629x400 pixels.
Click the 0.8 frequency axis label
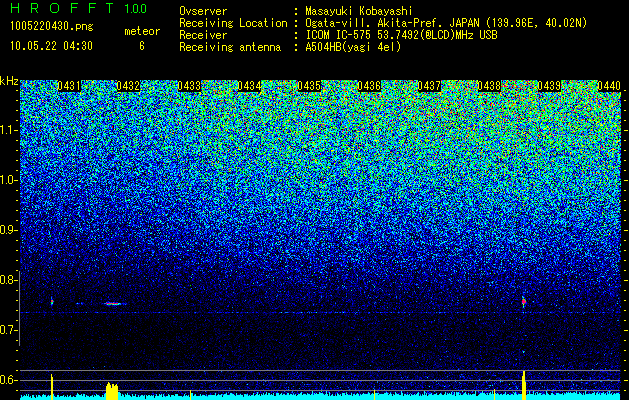(x=9, y=280)
